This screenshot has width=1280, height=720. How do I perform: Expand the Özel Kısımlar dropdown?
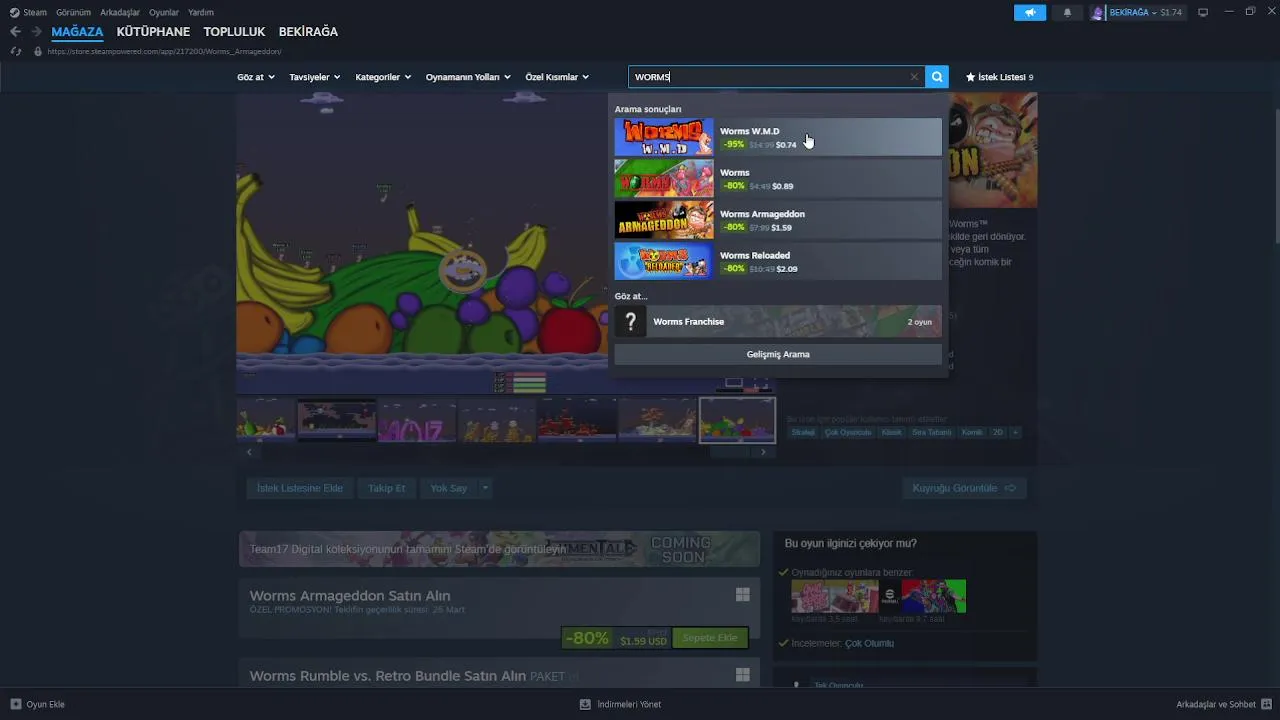click(557, 77)
